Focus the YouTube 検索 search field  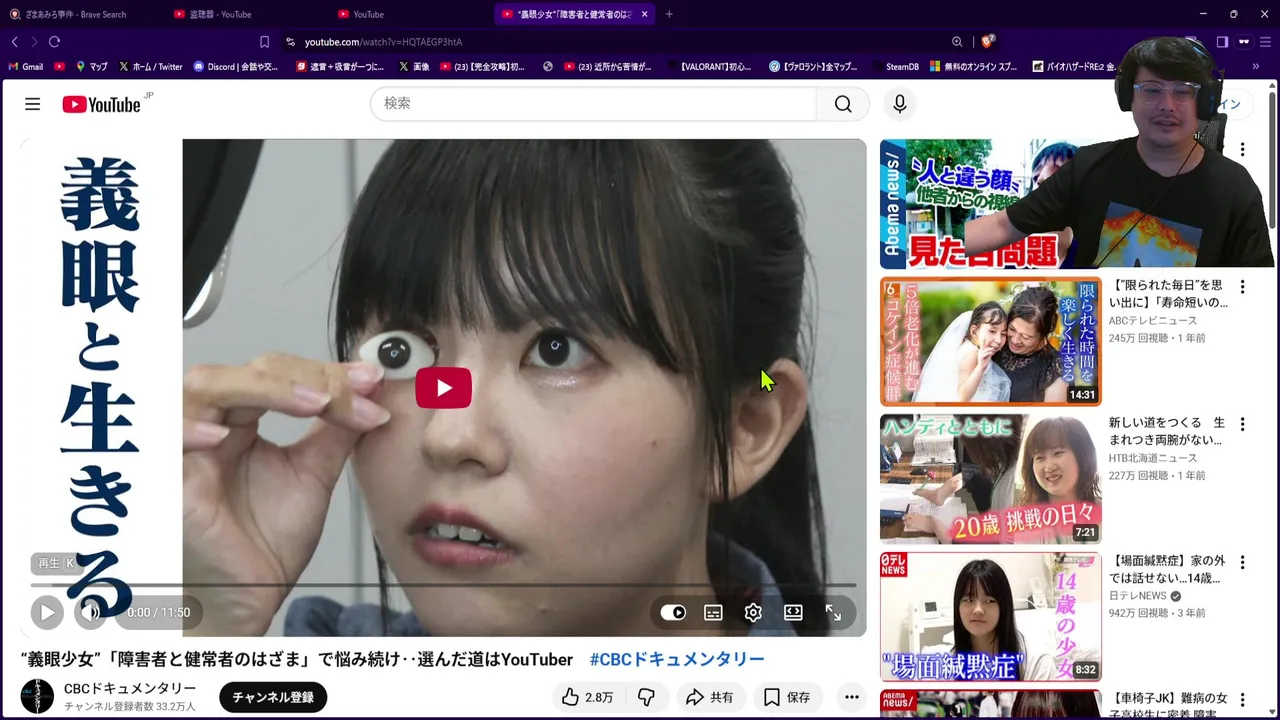pos(594,104)
